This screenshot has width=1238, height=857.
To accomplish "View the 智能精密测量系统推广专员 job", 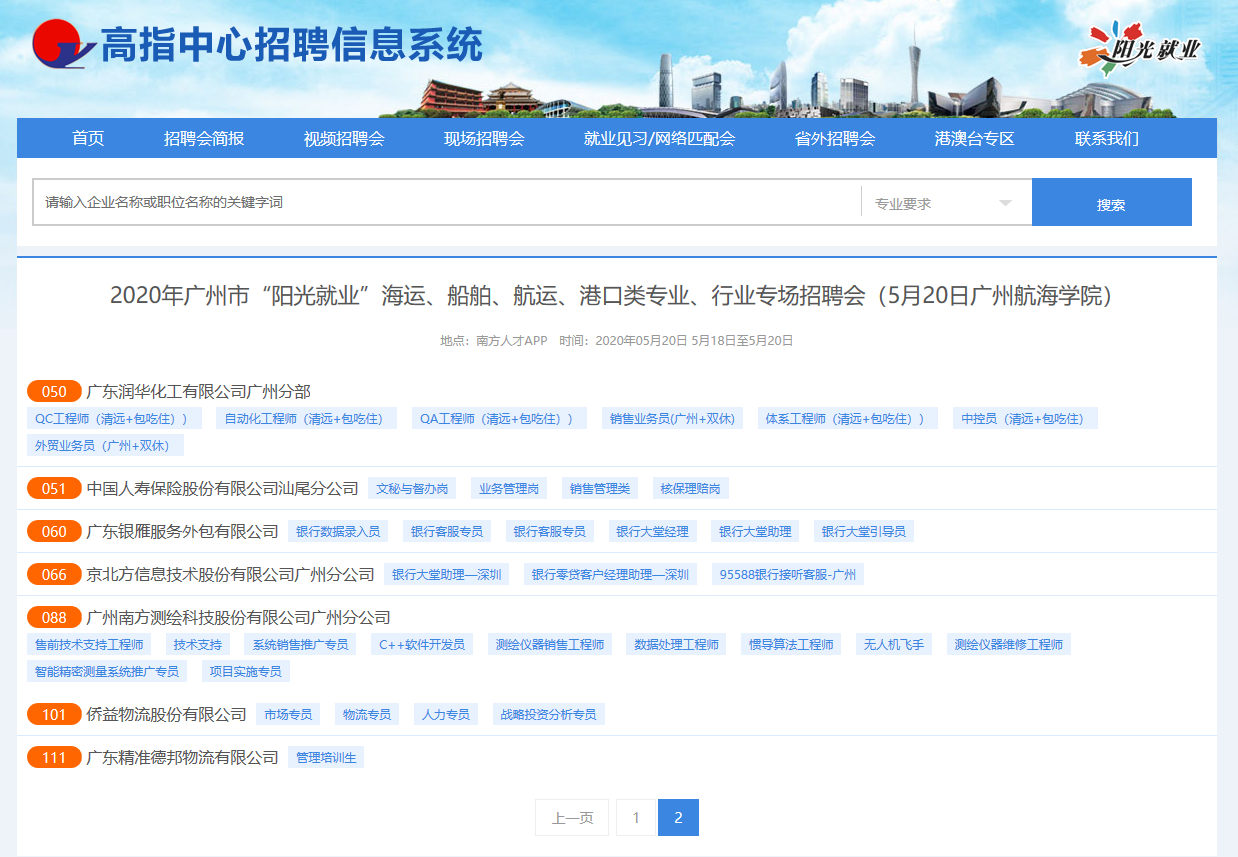I will [x=107, y=671].
